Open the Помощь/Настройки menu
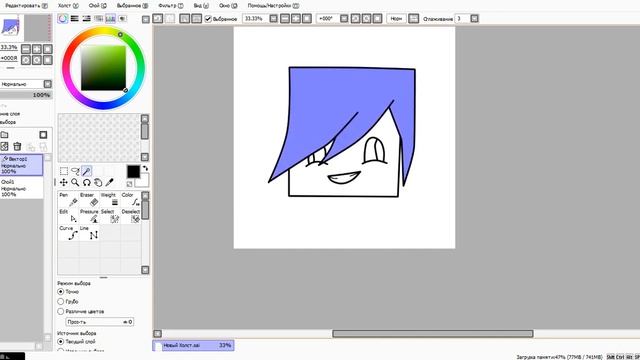Viewport: 640px width, 360px height. pyautogui.click(x=273, y=6)
